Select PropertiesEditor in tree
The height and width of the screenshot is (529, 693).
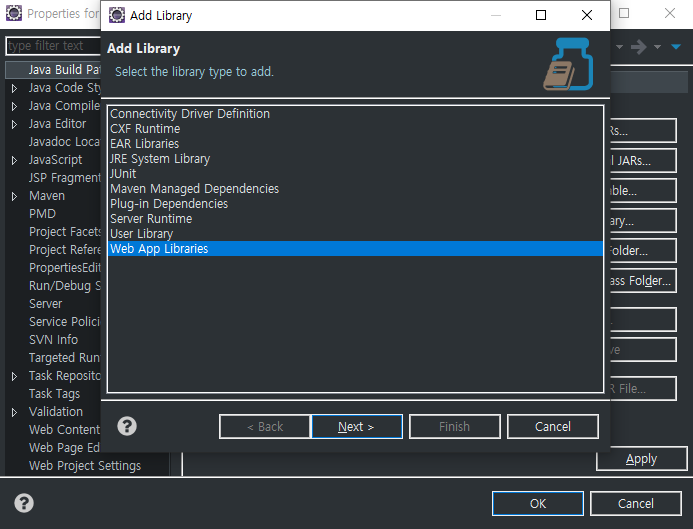(65, 268)
